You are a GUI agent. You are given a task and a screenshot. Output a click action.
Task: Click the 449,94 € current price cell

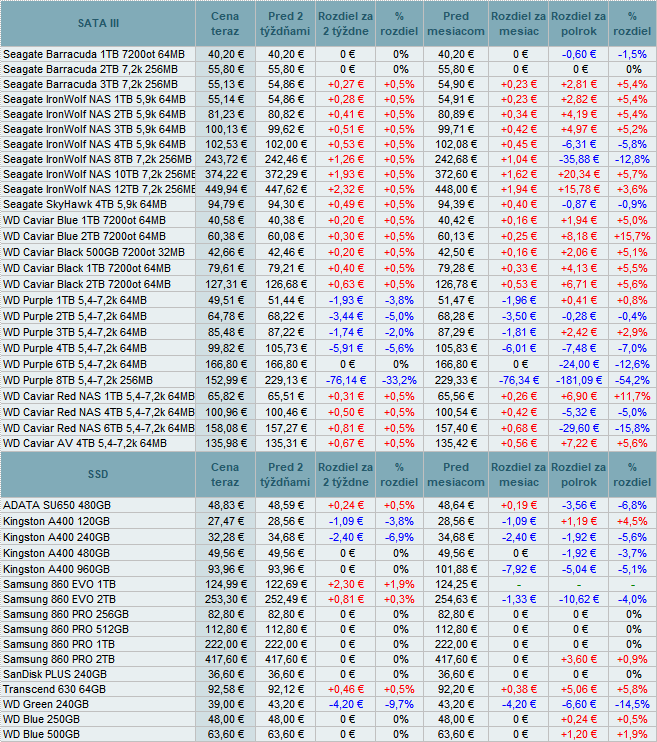point(226,189)
